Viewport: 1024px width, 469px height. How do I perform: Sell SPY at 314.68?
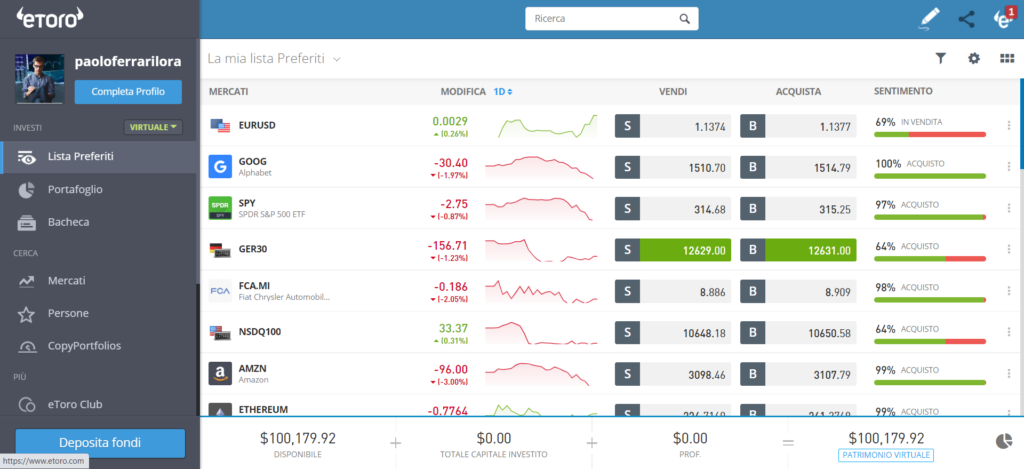pos(673,208)
